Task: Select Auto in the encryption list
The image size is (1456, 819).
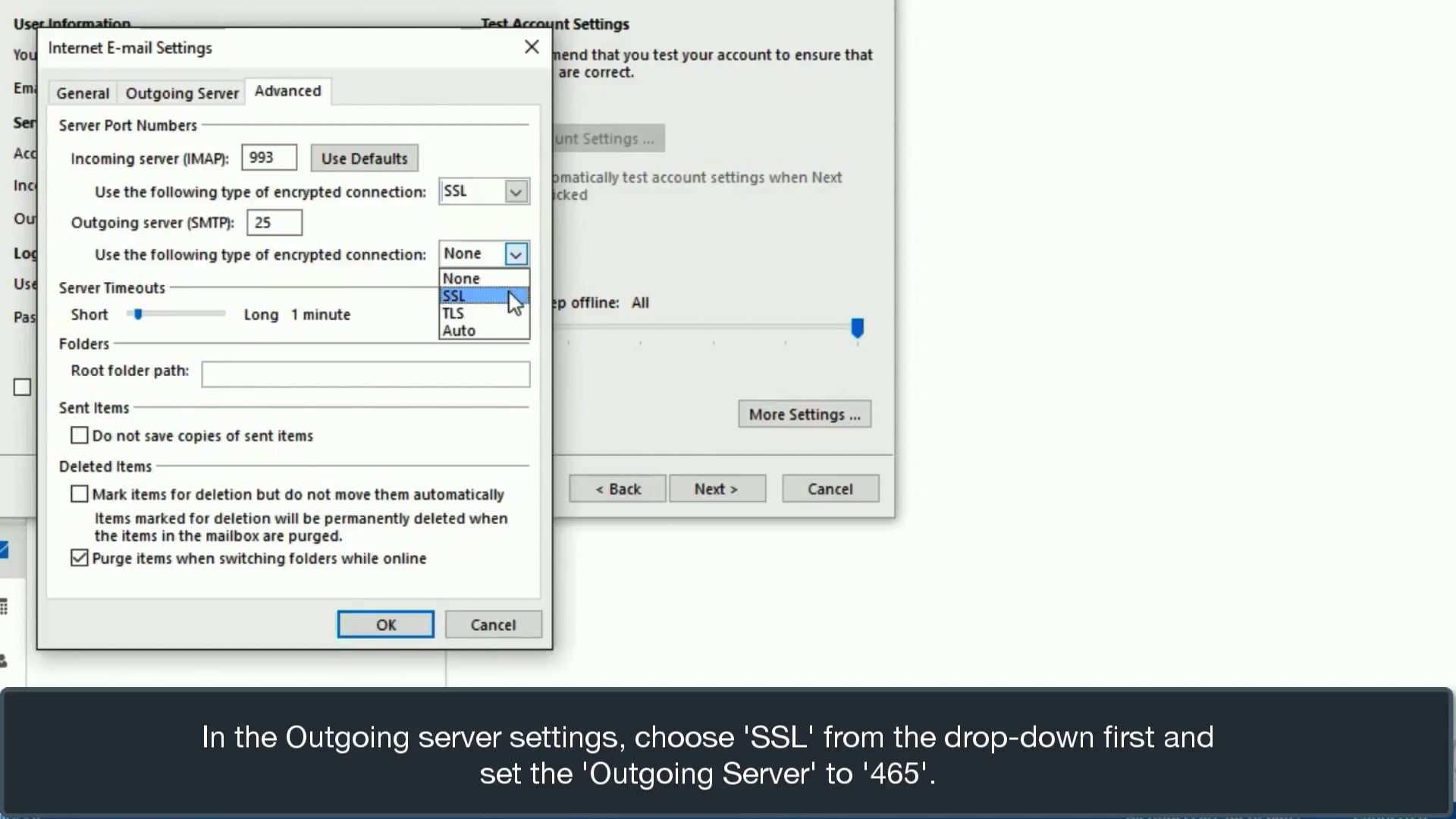Action: (484, 331)
